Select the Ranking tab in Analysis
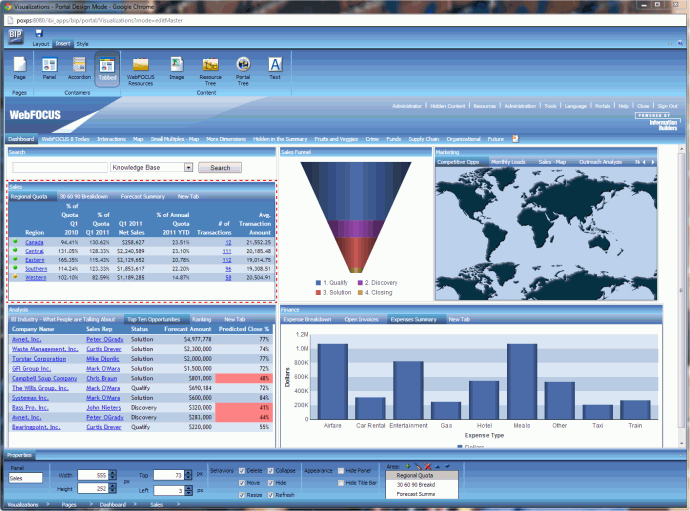690x511 pixels. coord(202,320)
